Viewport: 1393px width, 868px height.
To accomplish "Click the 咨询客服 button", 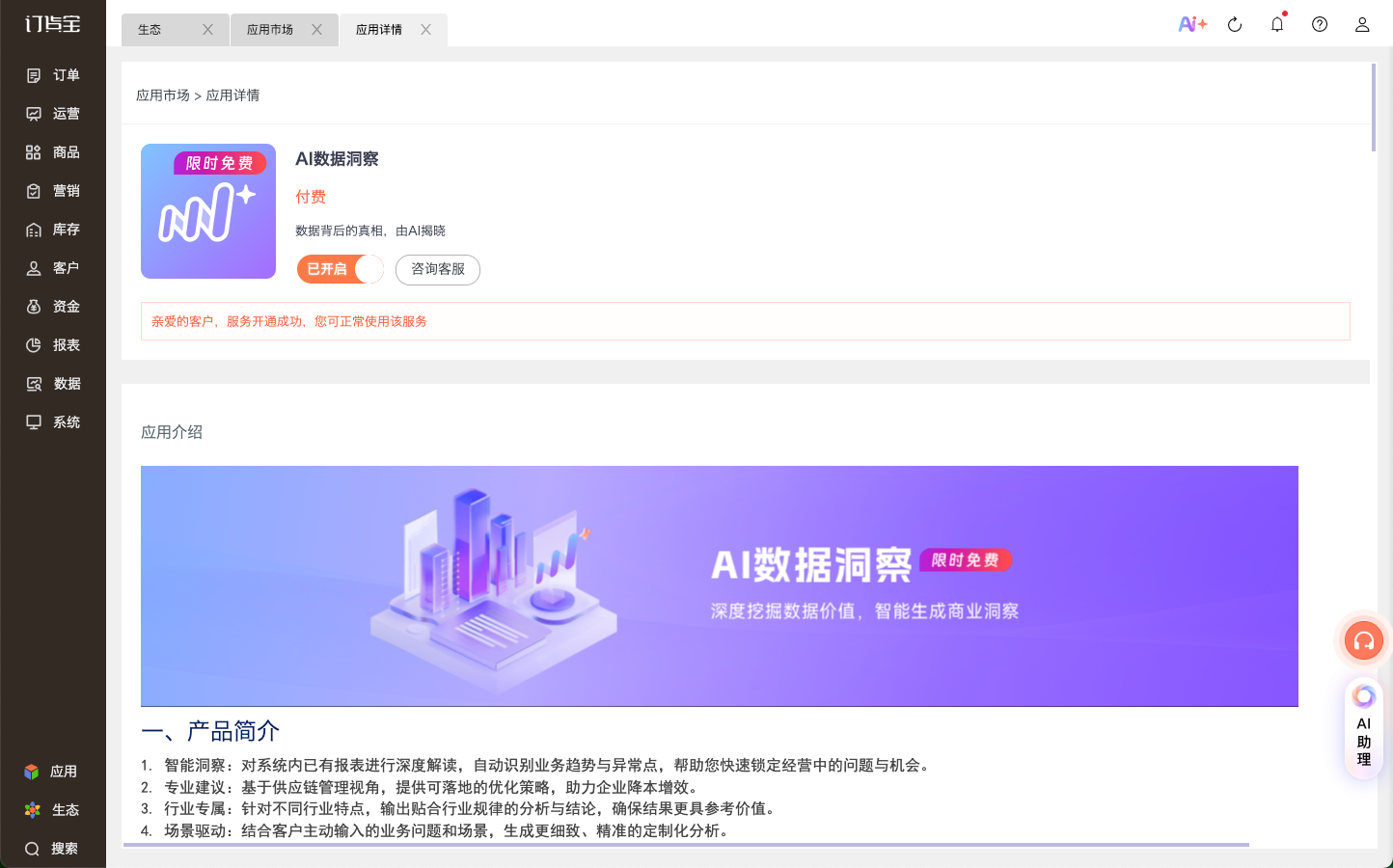I will pyautogui.click(x=438, y=269).
